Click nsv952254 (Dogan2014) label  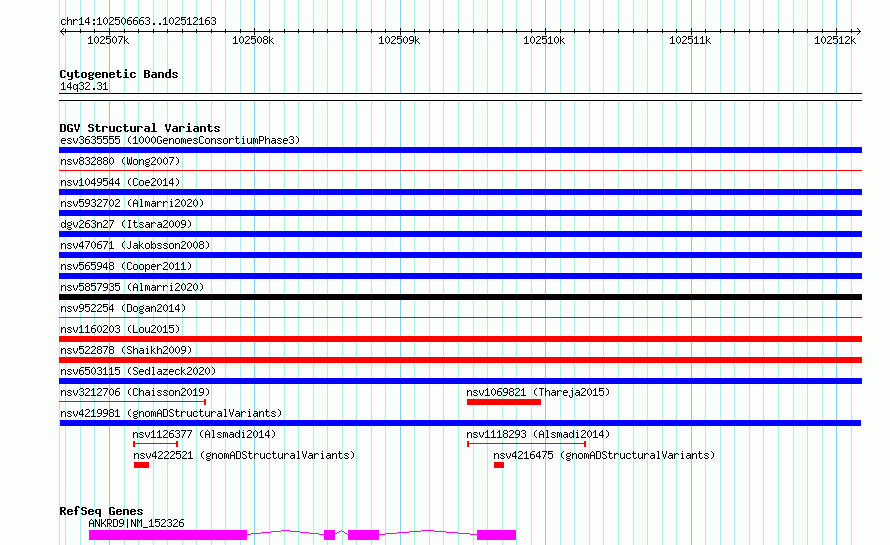coord(123,308)
